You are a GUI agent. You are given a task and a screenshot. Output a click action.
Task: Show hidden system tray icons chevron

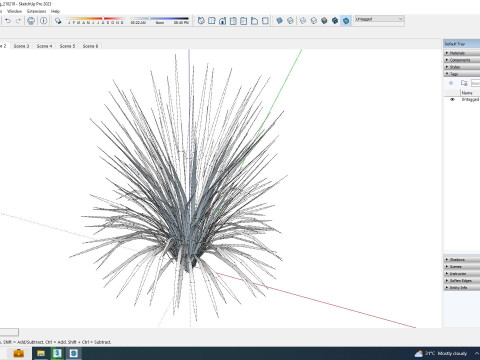[476, 353]
